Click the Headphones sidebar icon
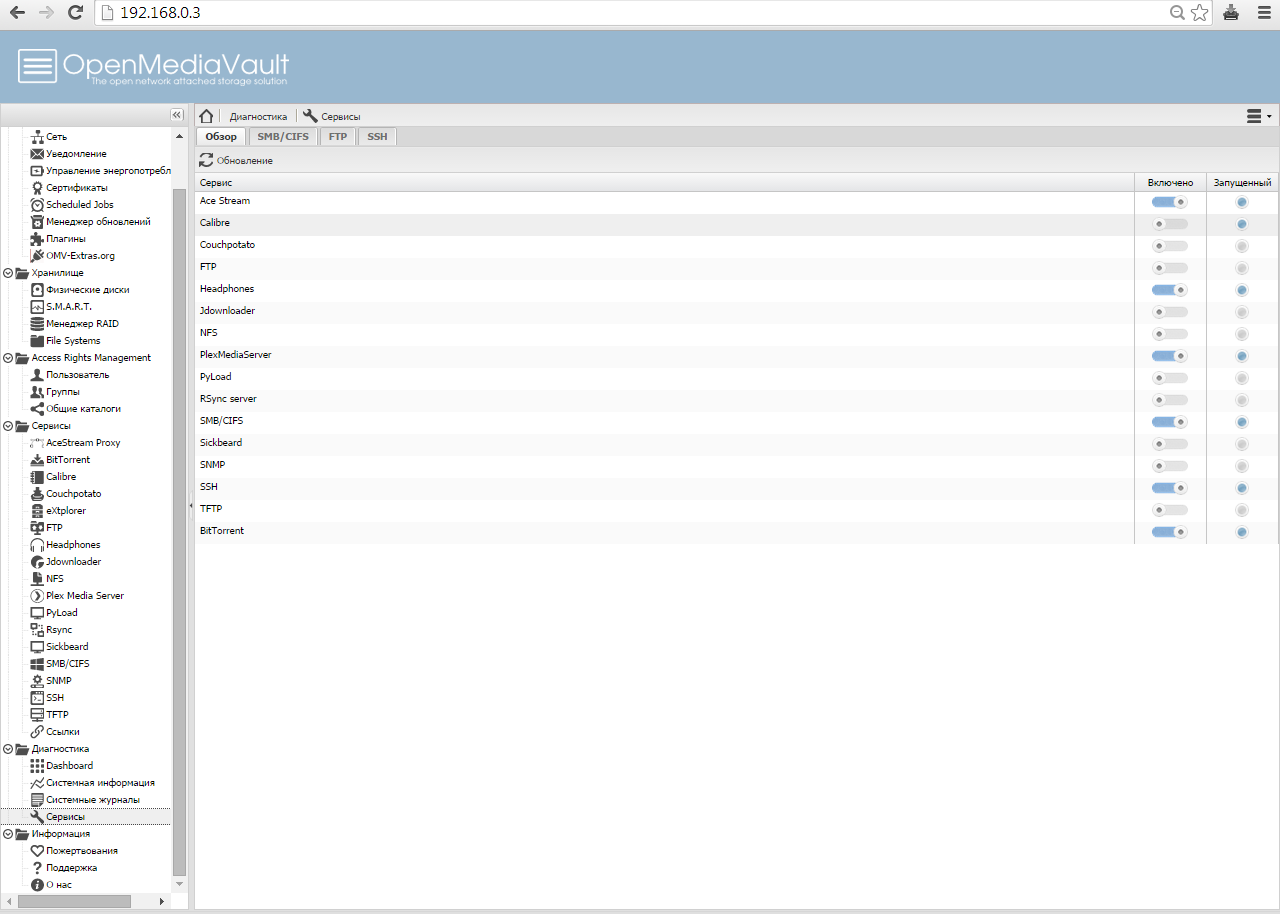1280x914 pixels. (37, 545)
